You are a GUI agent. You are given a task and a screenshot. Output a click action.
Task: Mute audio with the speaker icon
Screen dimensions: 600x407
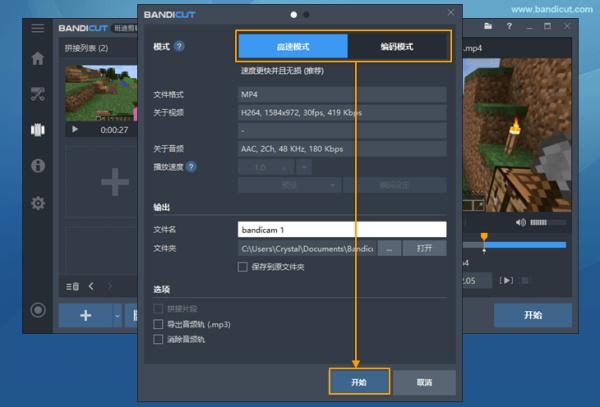click(x=520, y=222)
